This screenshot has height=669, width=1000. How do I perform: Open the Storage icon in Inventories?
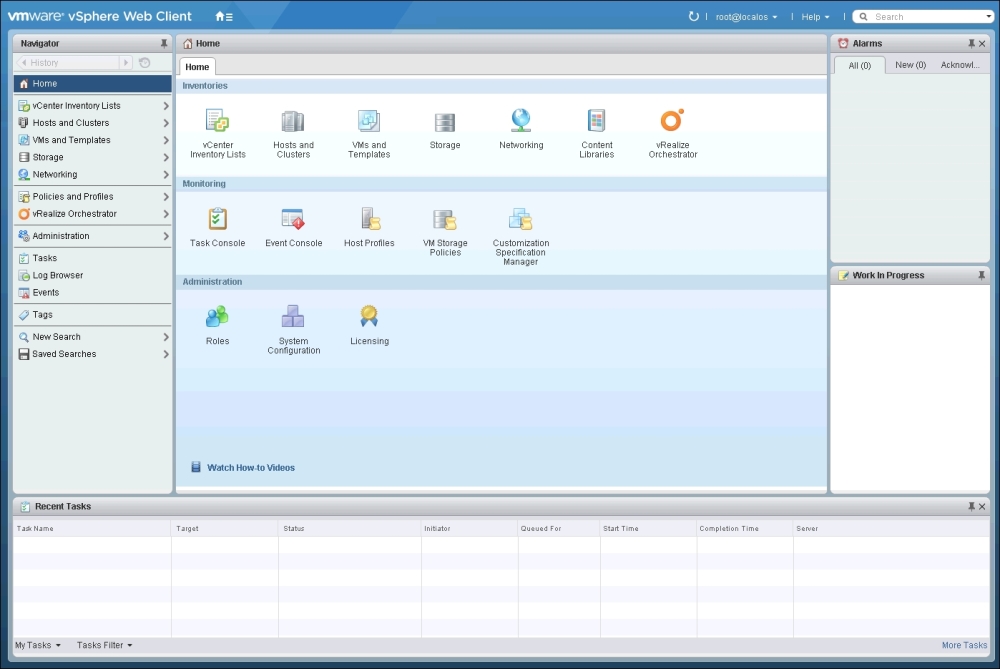445,122
